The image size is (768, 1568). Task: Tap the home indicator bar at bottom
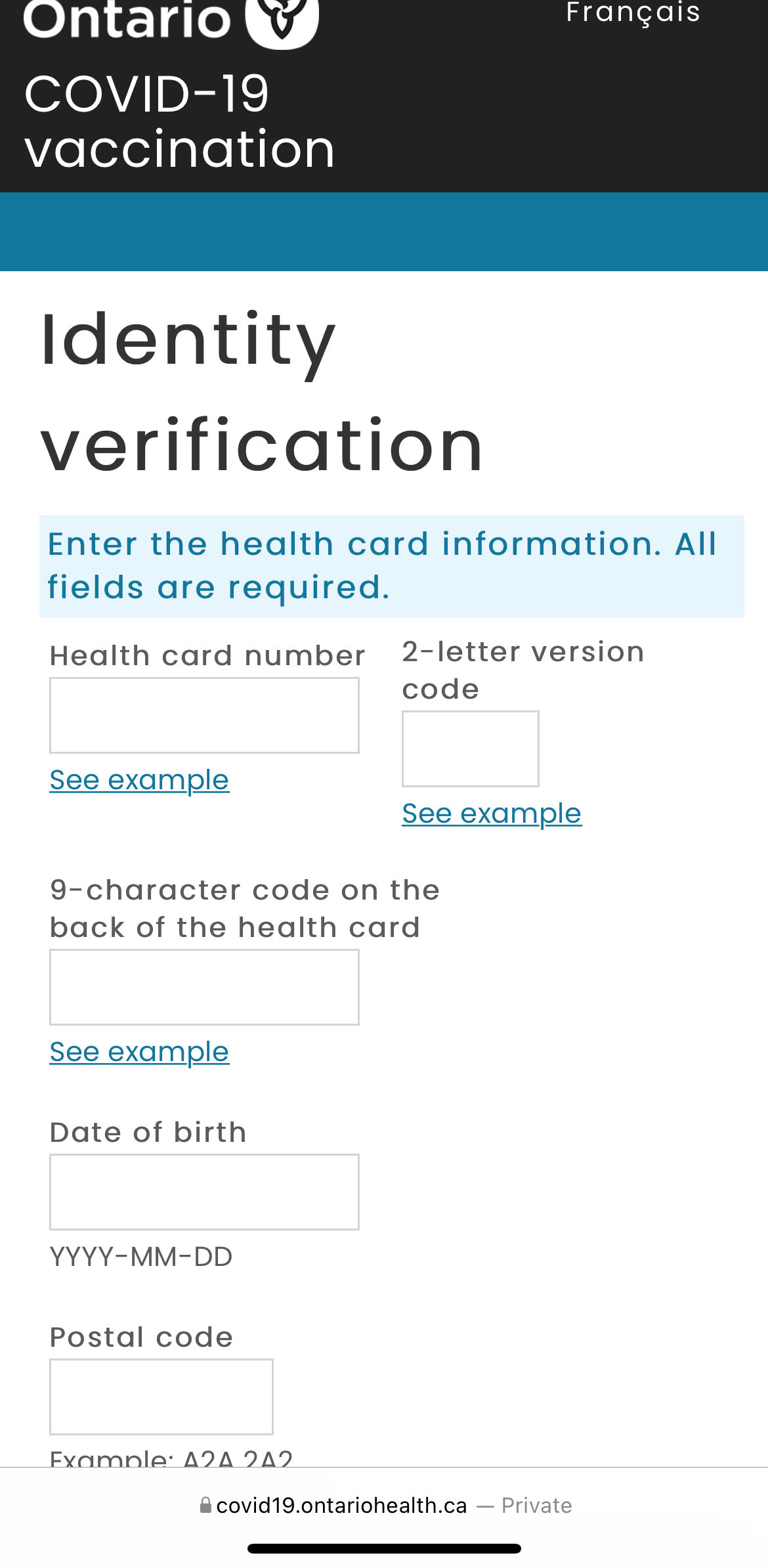pyautogui.click(x=384, y=1548)
